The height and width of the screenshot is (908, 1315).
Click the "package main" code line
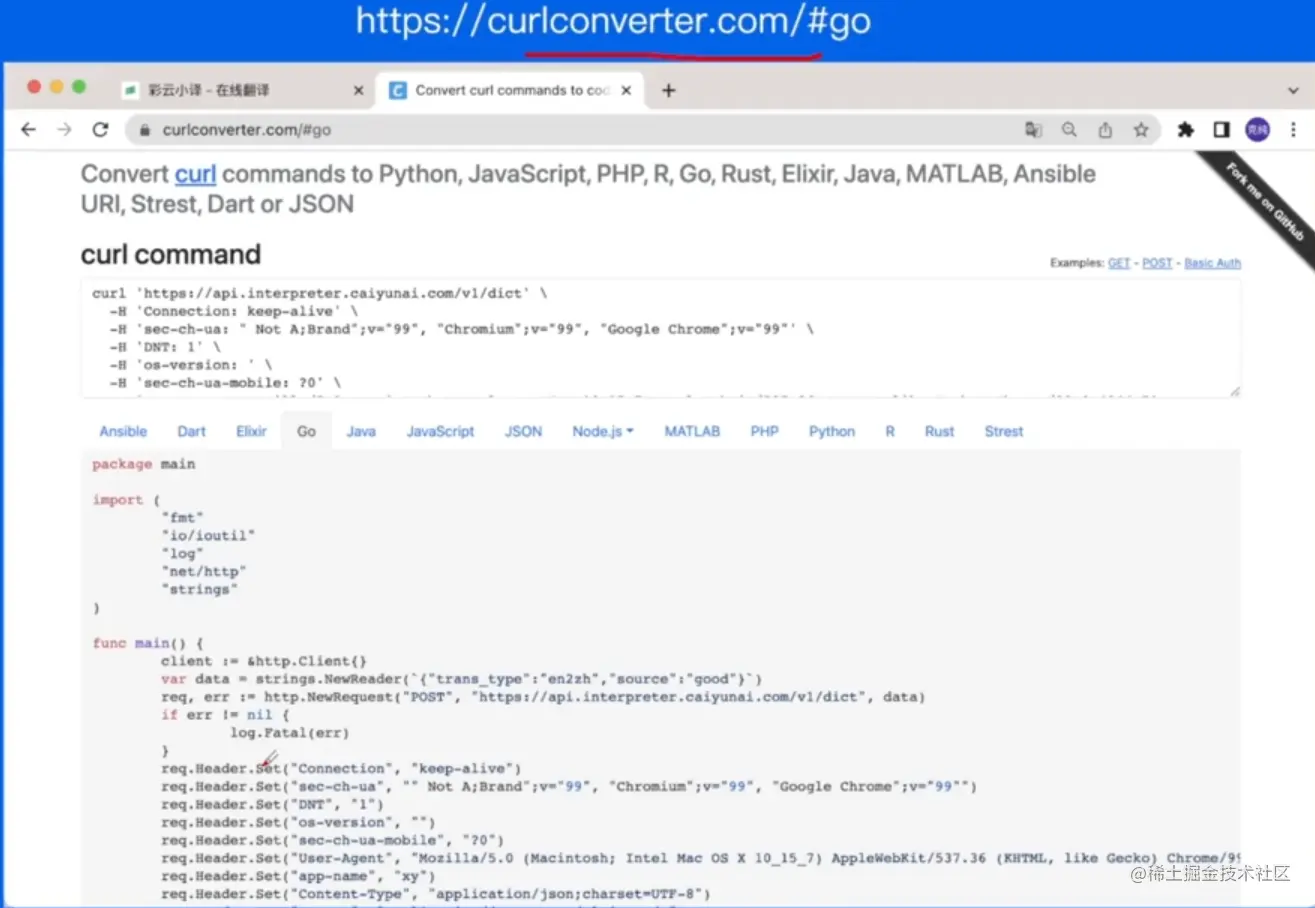point(144,464)
